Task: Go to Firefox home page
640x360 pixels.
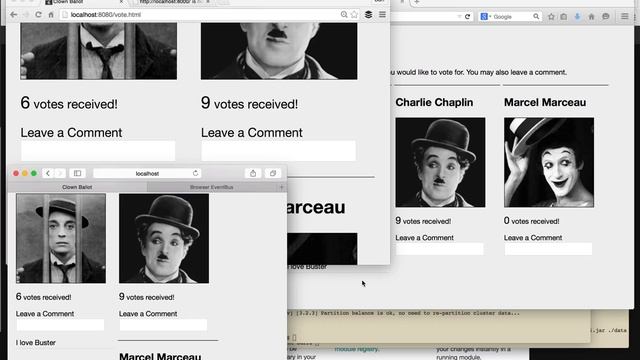Action: point(591,17)
